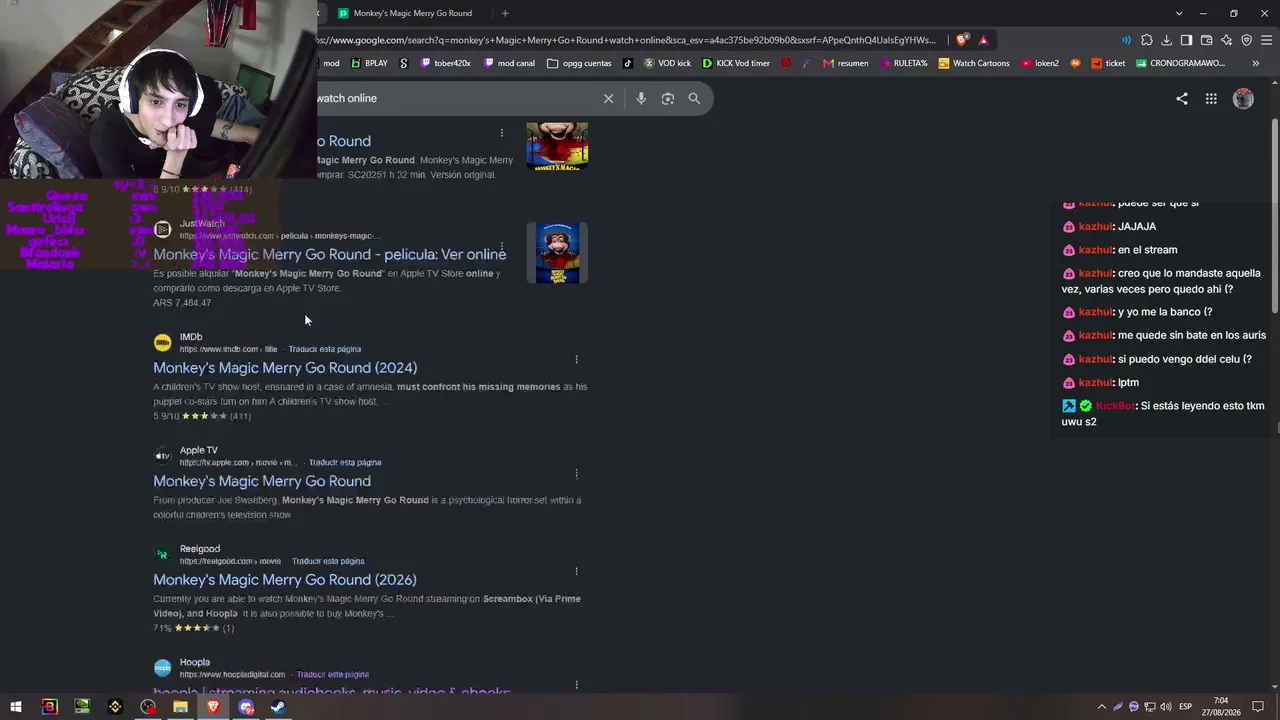Open the browser hamburger menu
The image size is (1280, 720).
[x=1267, y=40]
